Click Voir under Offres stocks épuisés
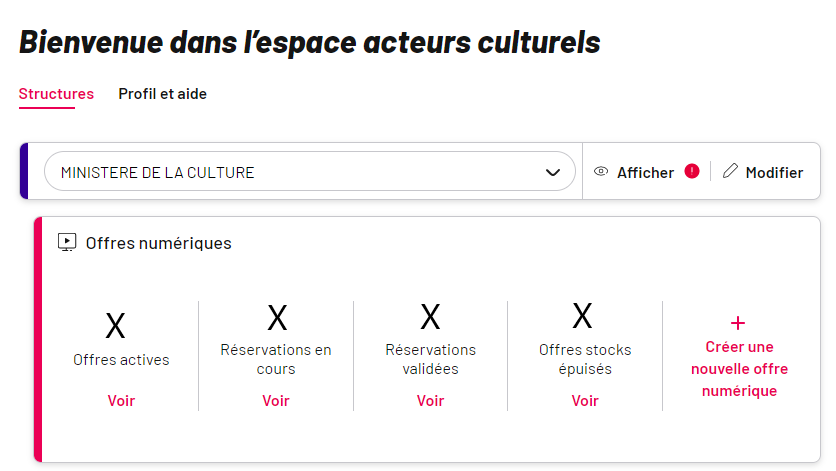836x471 pixels. 585,401
